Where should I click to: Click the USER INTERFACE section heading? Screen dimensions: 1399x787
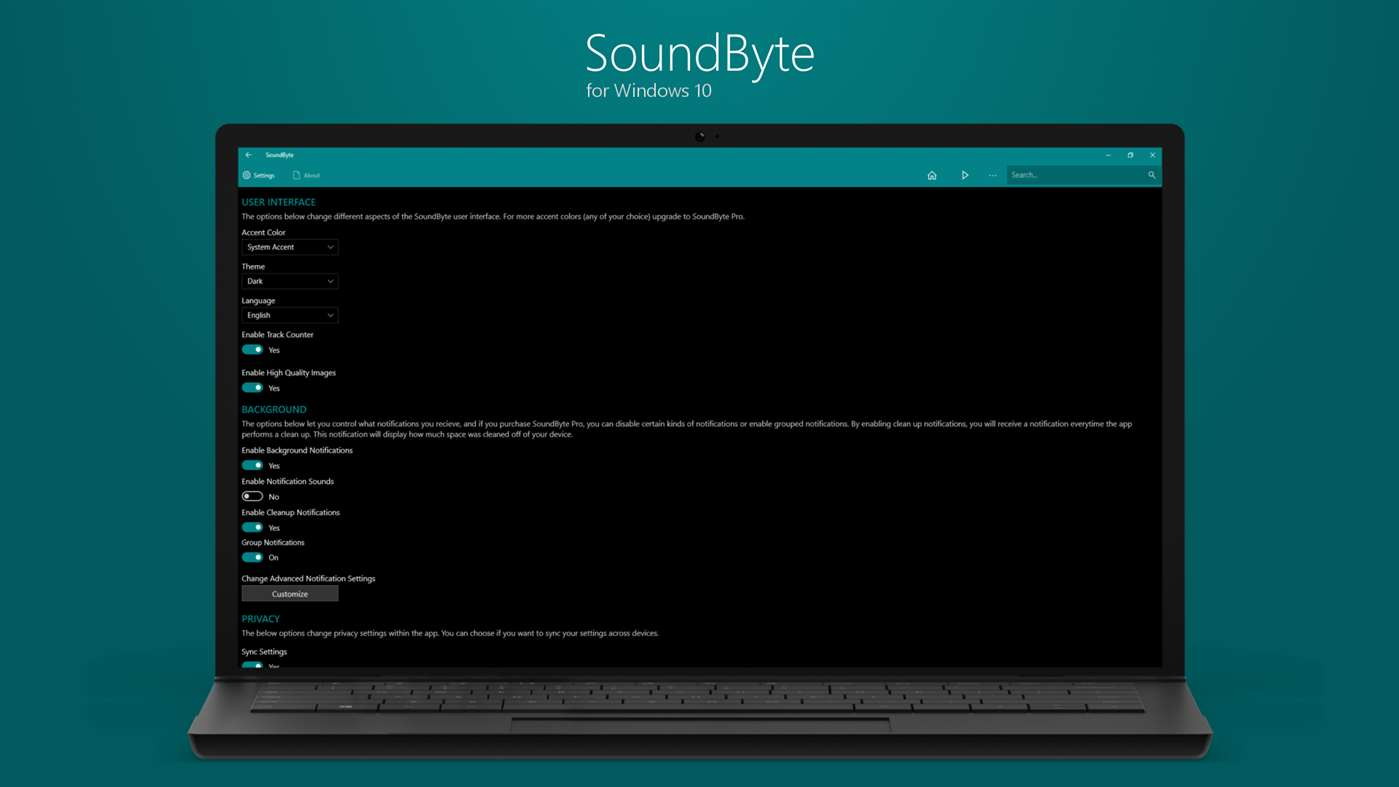(278, 202)
